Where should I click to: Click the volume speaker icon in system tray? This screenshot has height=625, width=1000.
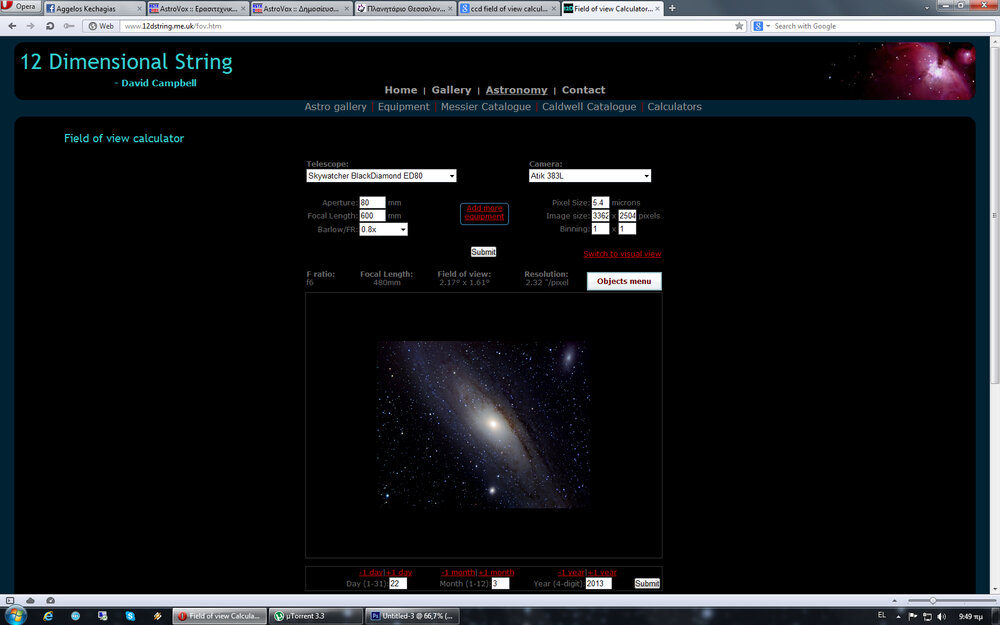(941, 615)
